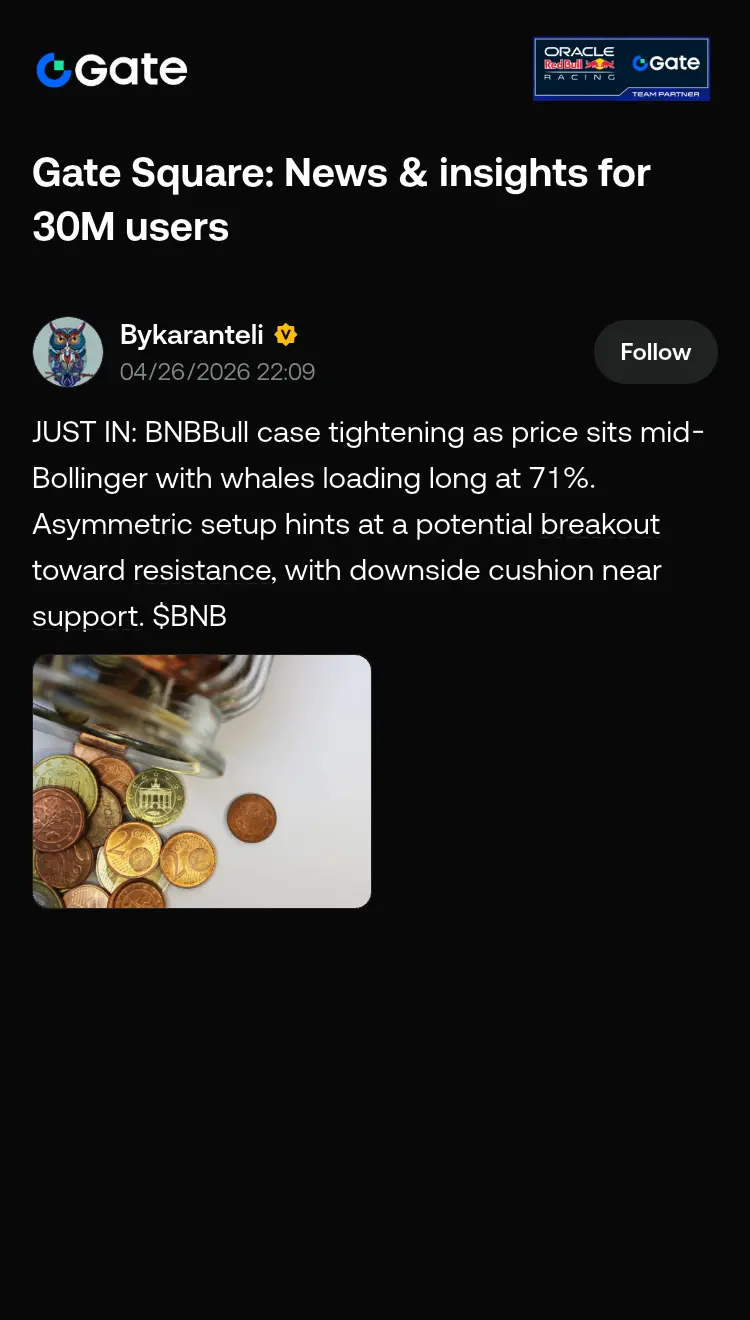
Task: Click the lone copper coin in photo
Action: coord(252,817)
